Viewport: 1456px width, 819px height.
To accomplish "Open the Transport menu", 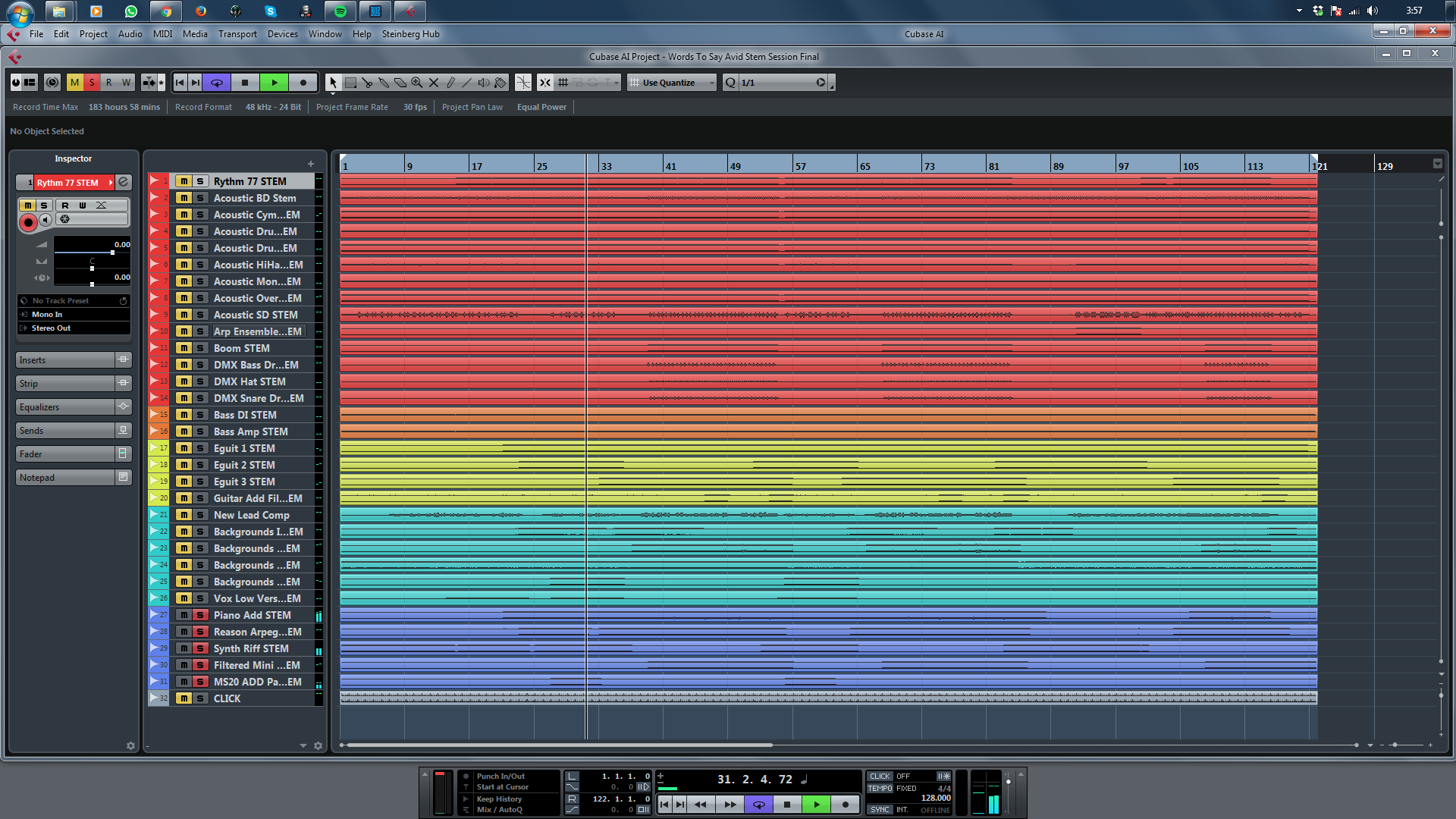I will 237,34.
